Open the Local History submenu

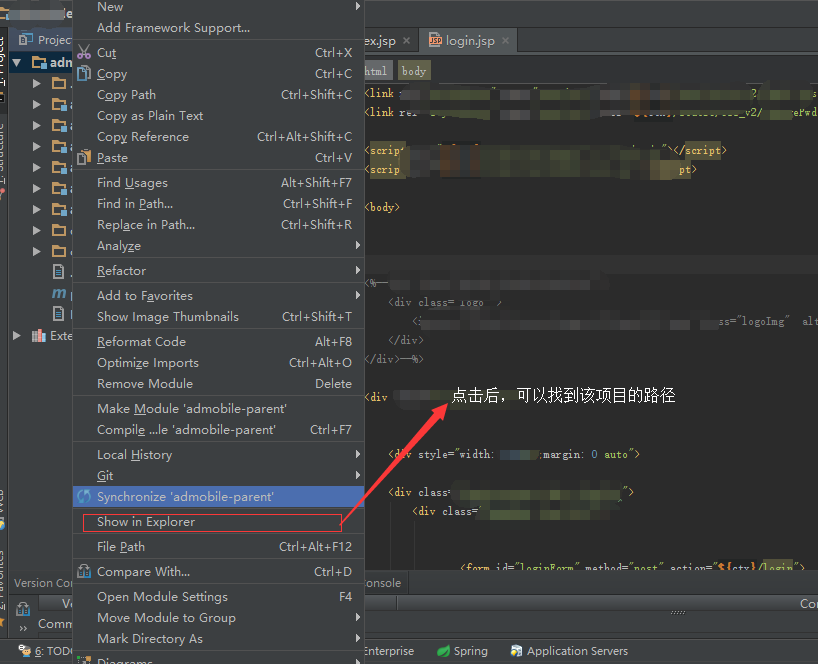point(219,455)
